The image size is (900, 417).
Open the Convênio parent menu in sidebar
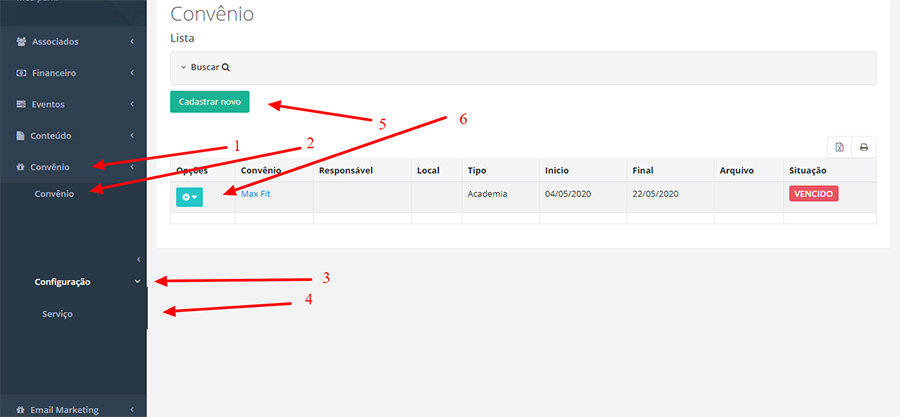[50, 166]
